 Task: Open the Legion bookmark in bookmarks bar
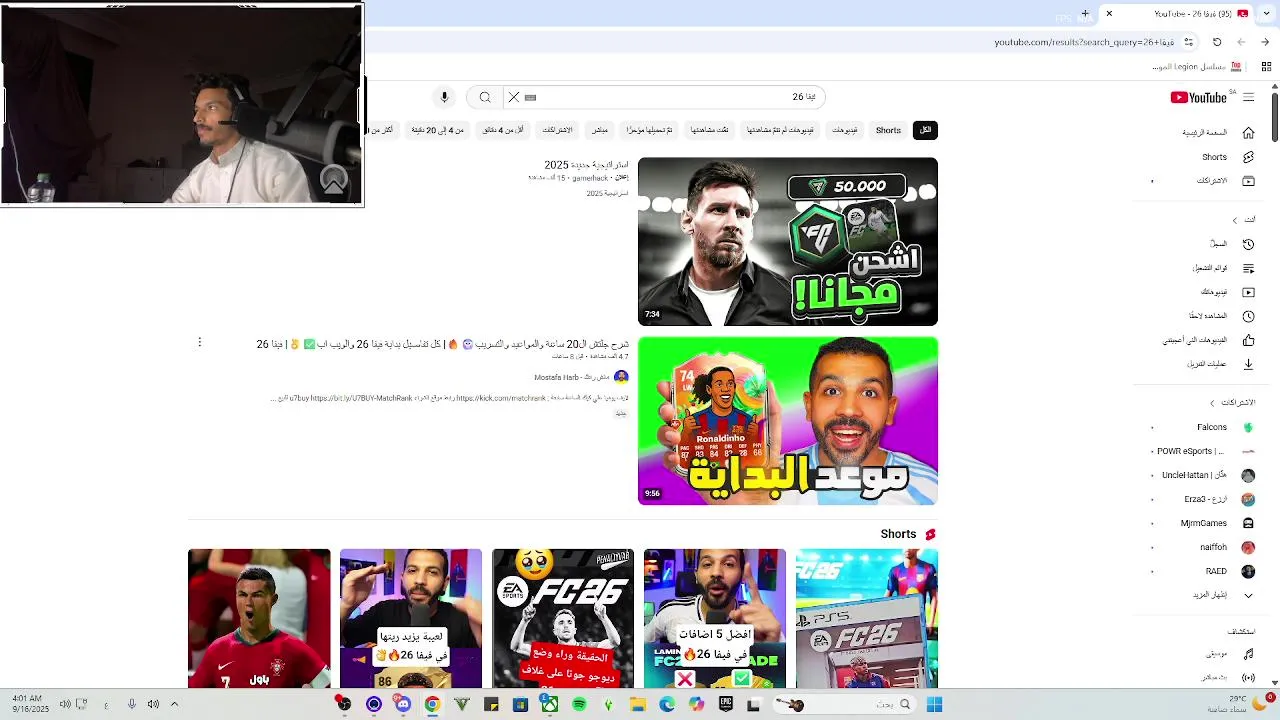click(x=1197, y=67)
